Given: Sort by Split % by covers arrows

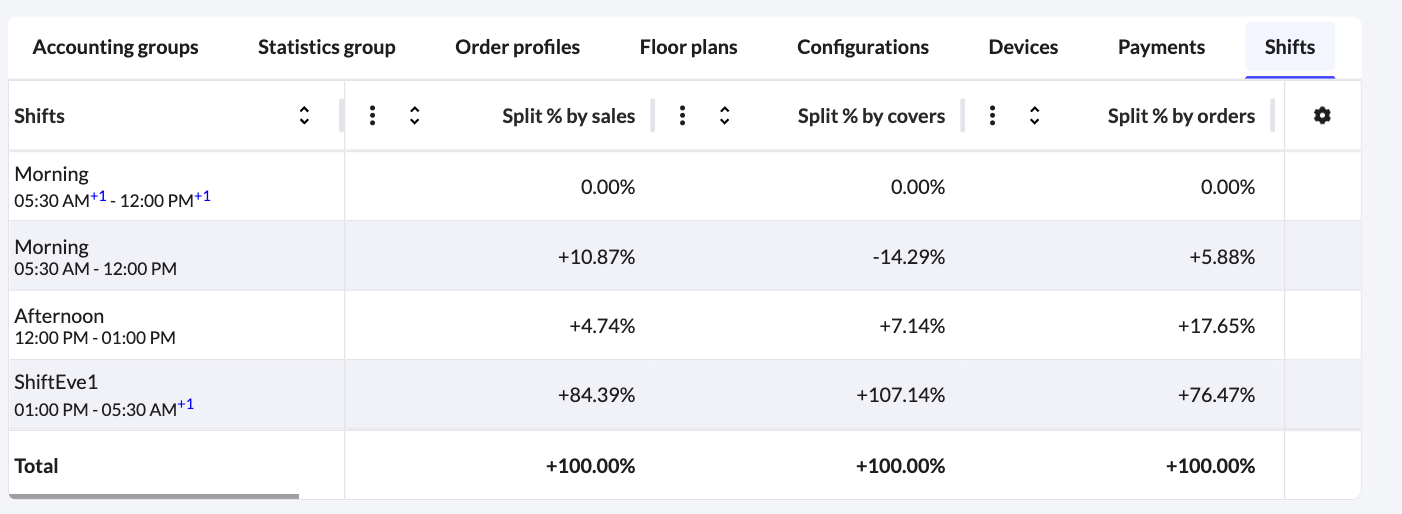Looking at the screenshot, I should 724,116.
